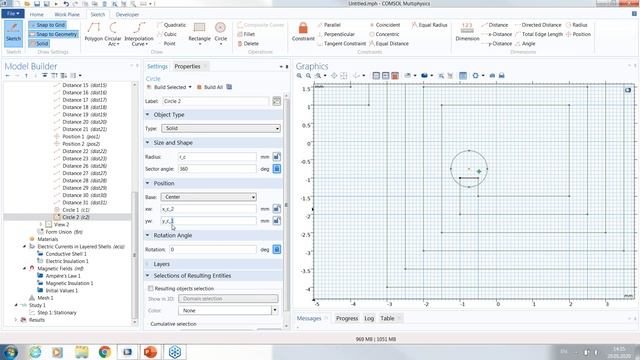Click the Radius input field
640x360 pixels.
point(217,157)
